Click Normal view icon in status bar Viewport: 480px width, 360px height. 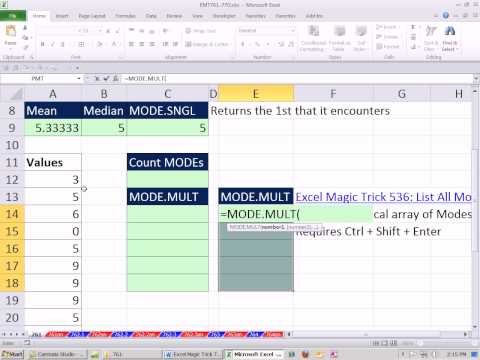coord(375,343)
